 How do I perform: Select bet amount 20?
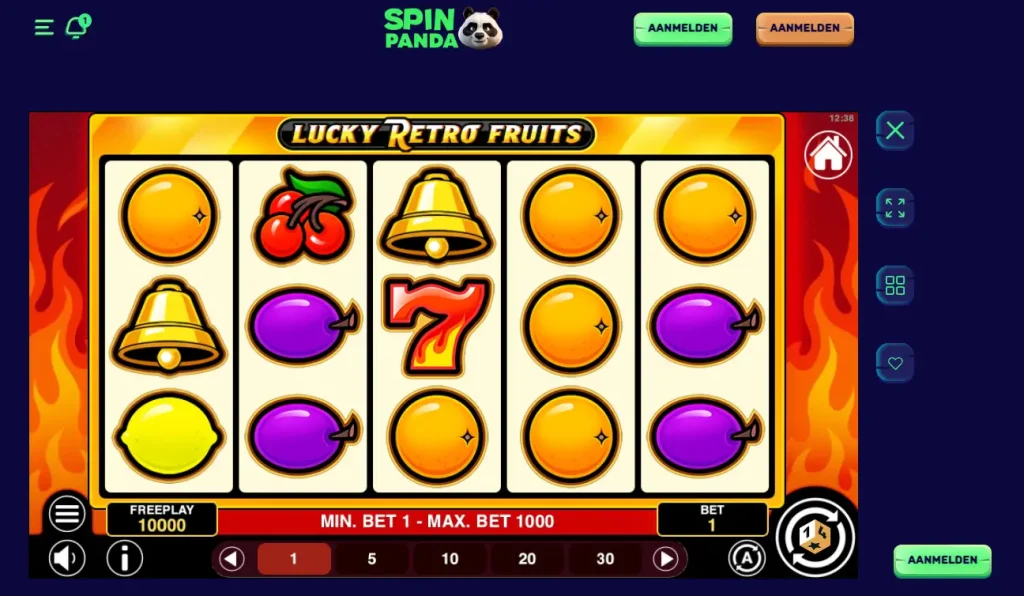[527, 559]
